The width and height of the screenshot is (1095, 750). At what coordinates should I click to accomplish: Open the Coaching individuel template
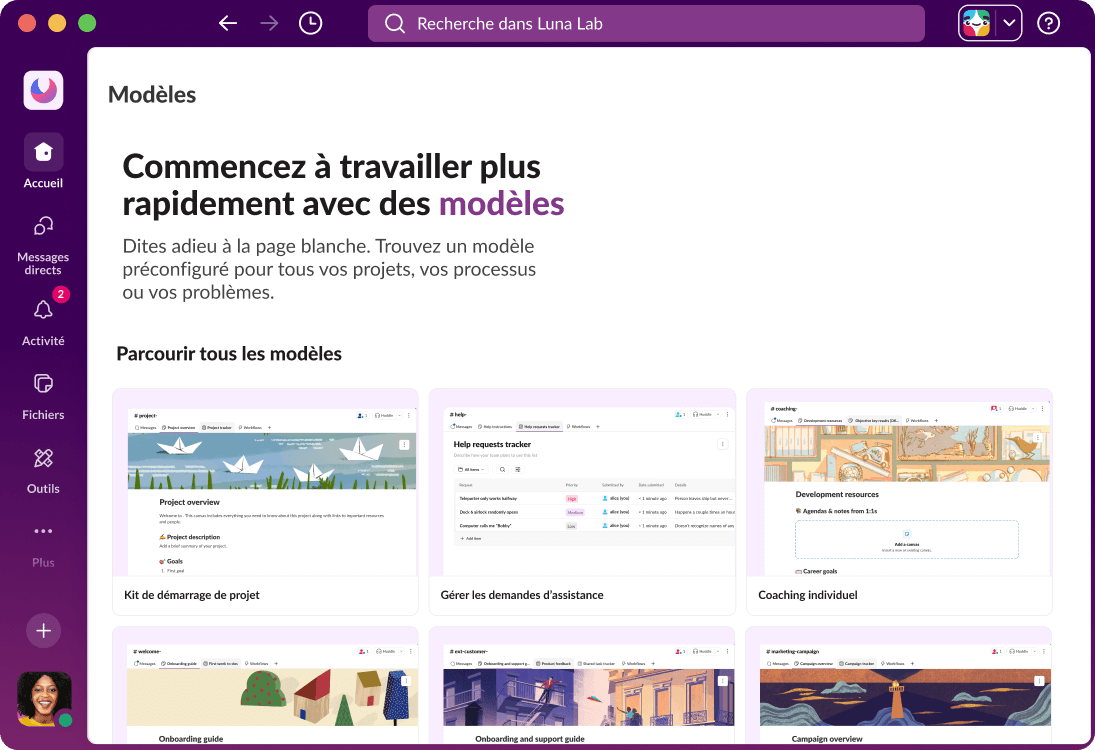[898, 500]
